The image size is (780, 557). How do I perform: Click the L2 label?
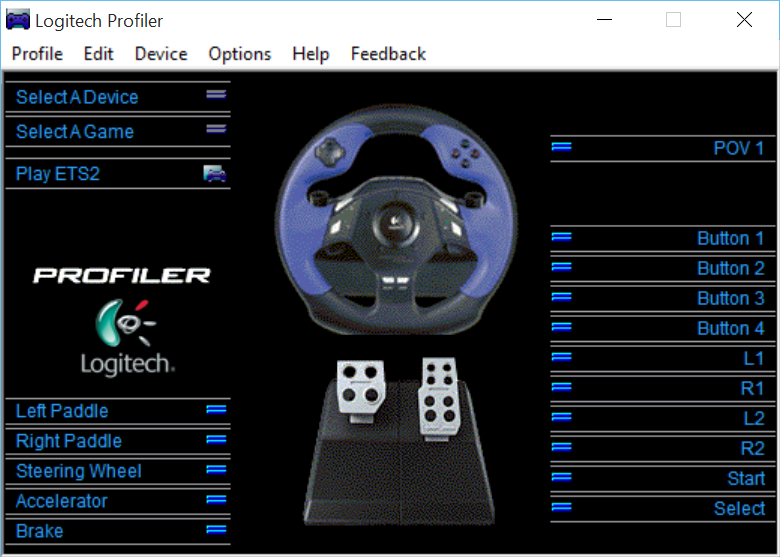click(754, 418)
